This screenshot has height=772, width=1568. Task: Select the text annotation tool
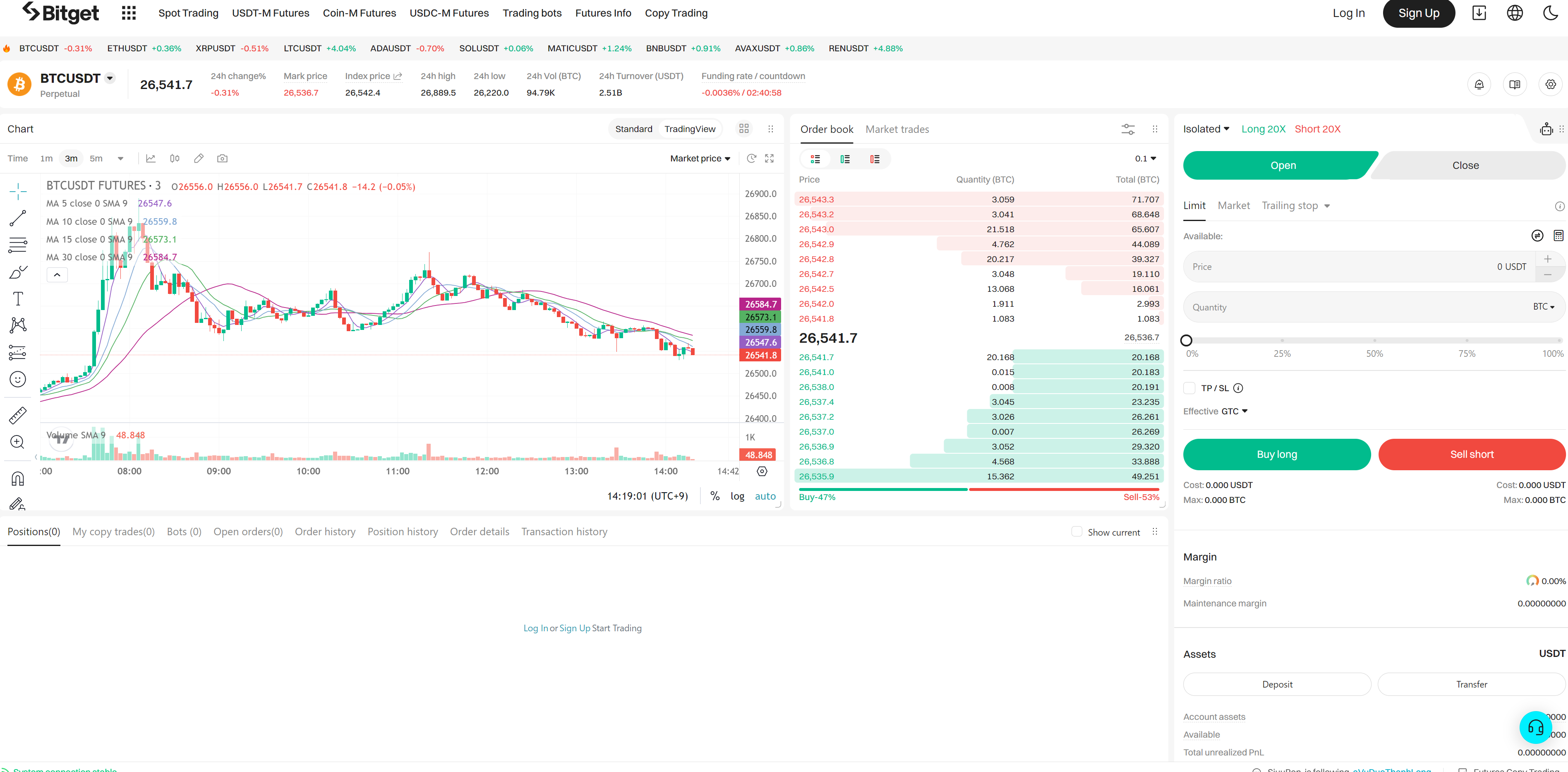point(18,298)
